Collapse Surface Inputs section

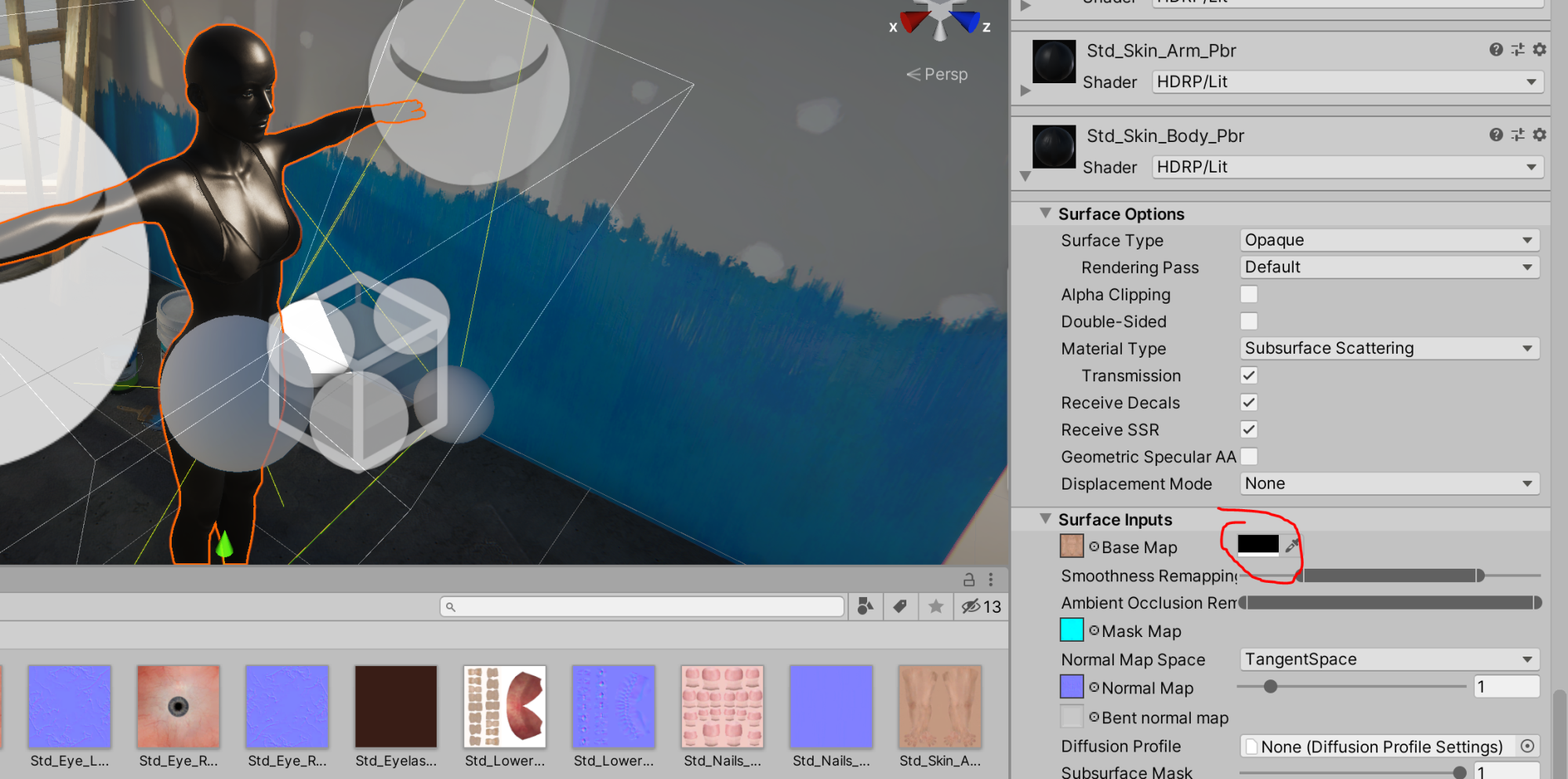click(1045, 519)
